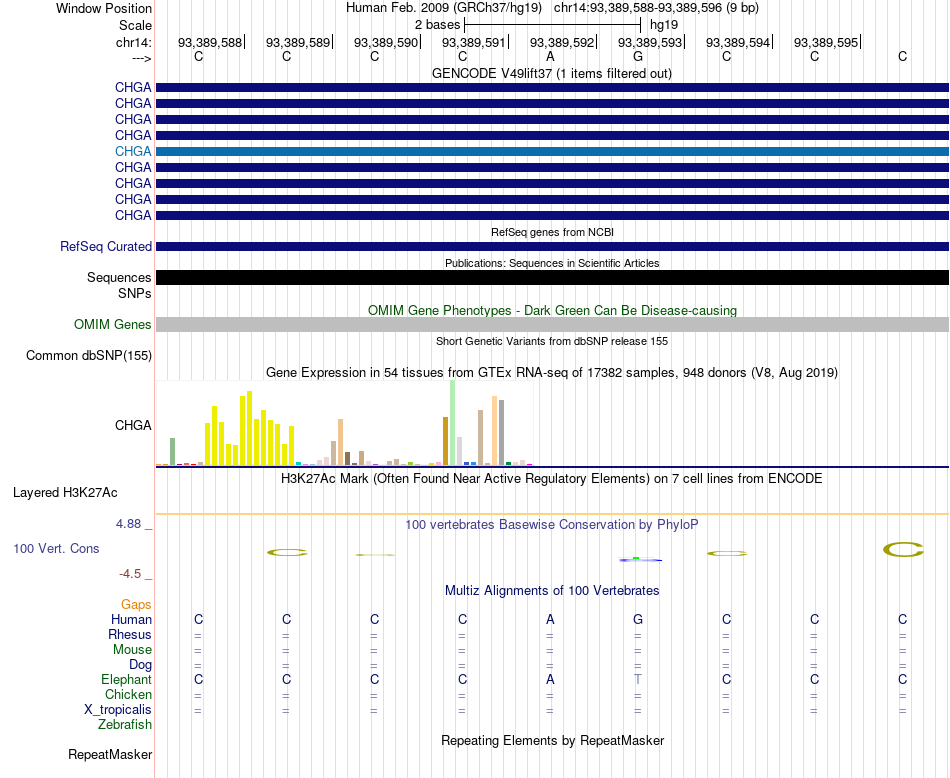Select the Scale label
The image size is (950, 778).
135,25
